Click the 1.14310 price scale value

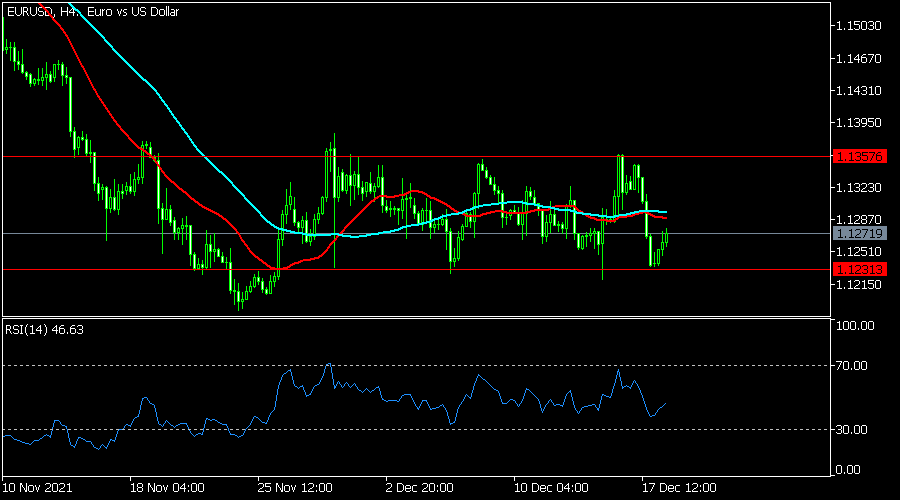coord(859,90)
